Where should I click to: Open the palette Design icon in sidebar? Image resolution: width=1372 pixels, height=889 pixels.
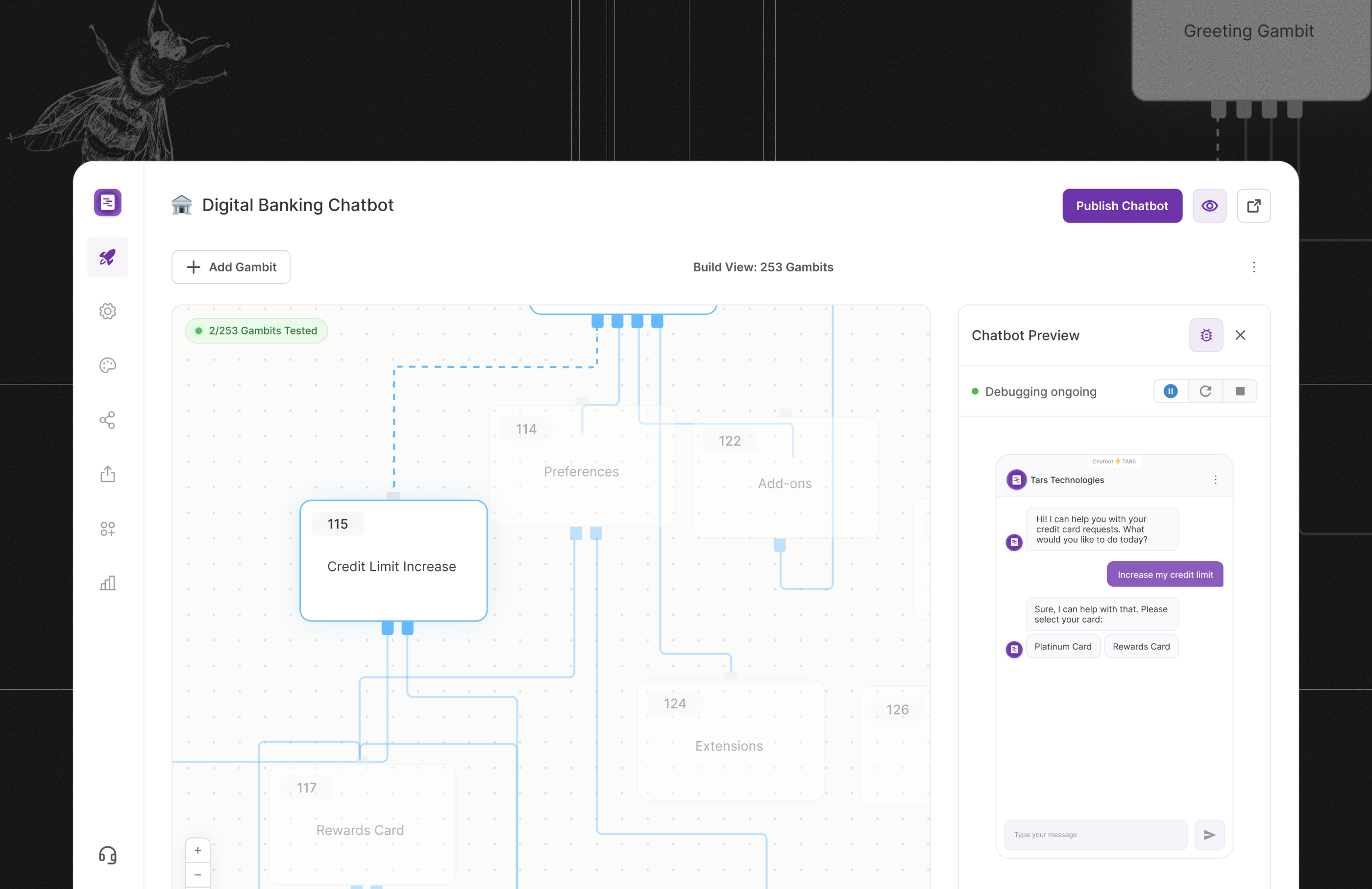pos(107,365)
